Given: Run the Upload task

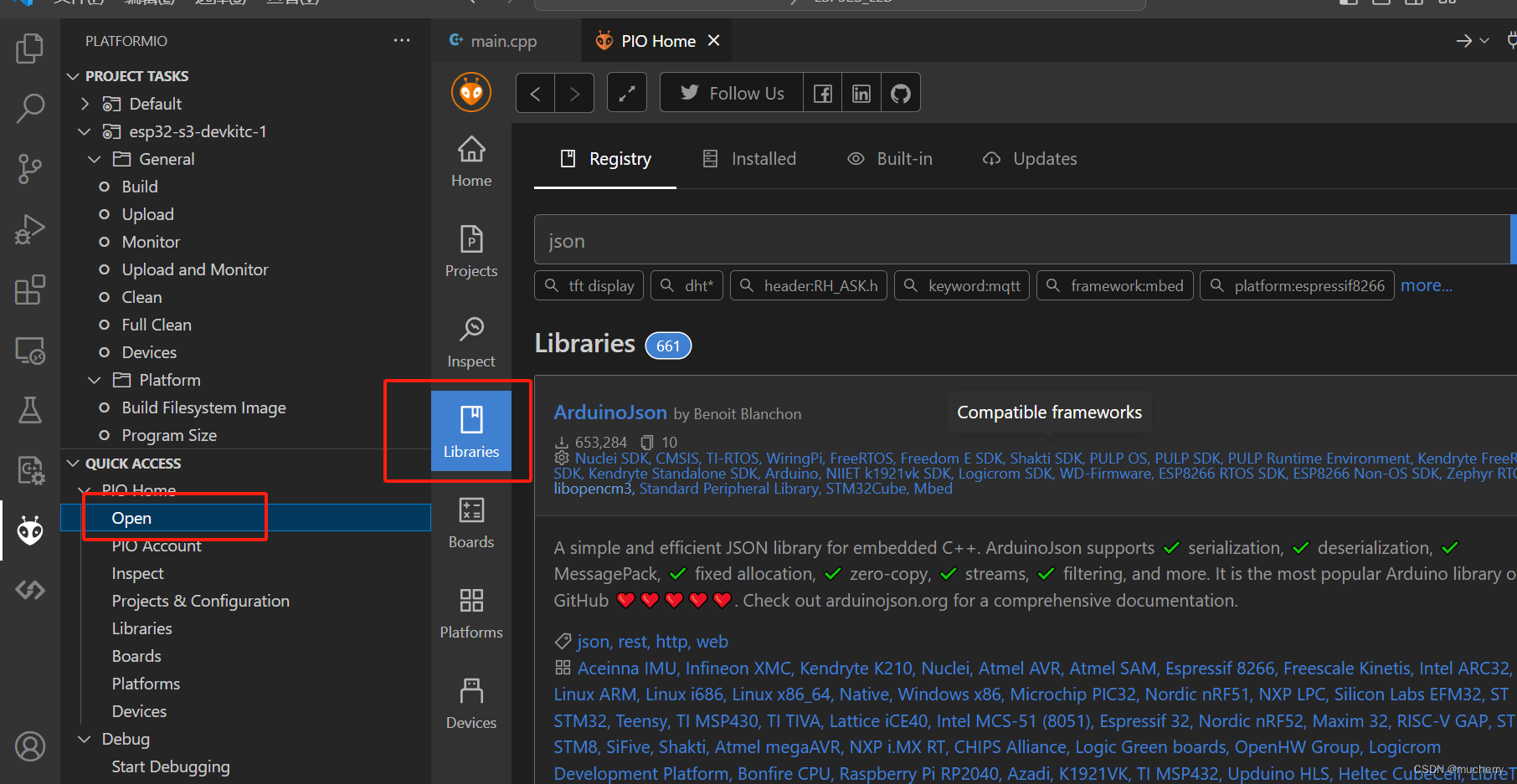Looking at the screenshot, I should (147, 214).
